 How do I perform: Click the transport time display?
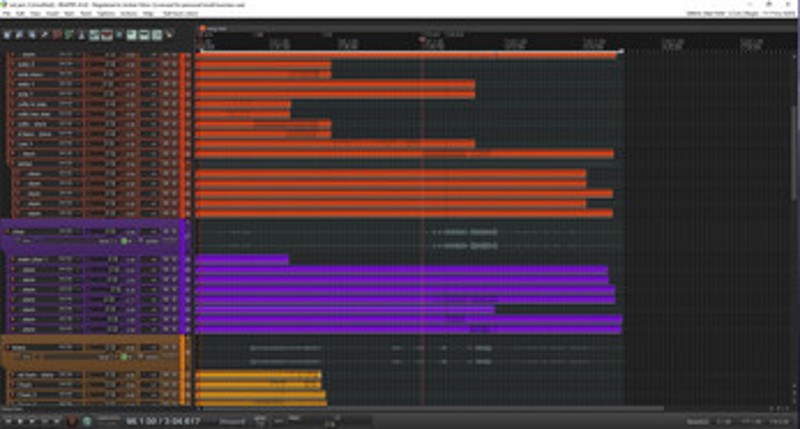pyautogui.click(x=164, y=421)
